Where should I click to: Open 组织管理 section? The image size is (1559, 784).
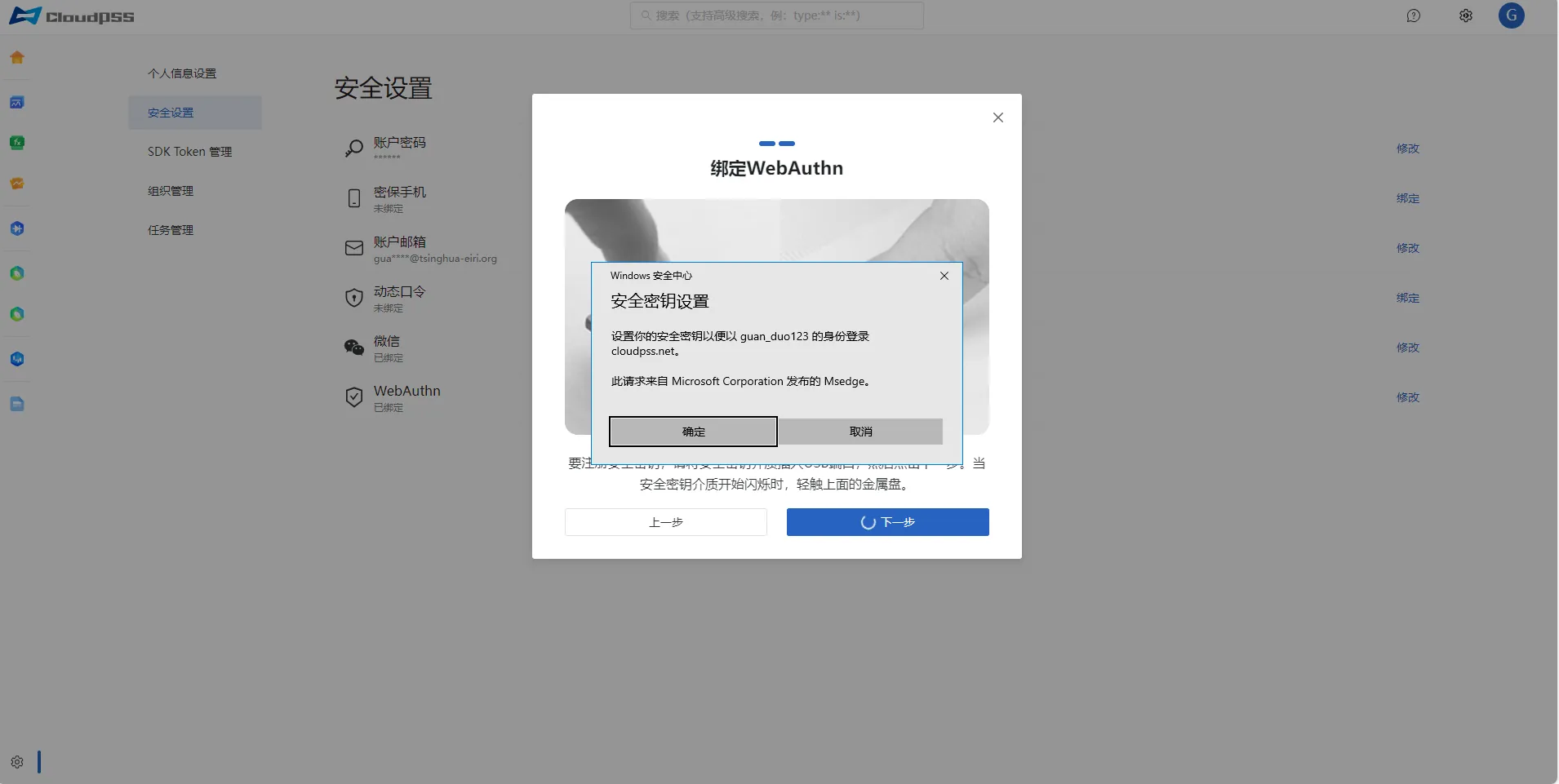tap(171, 191)
